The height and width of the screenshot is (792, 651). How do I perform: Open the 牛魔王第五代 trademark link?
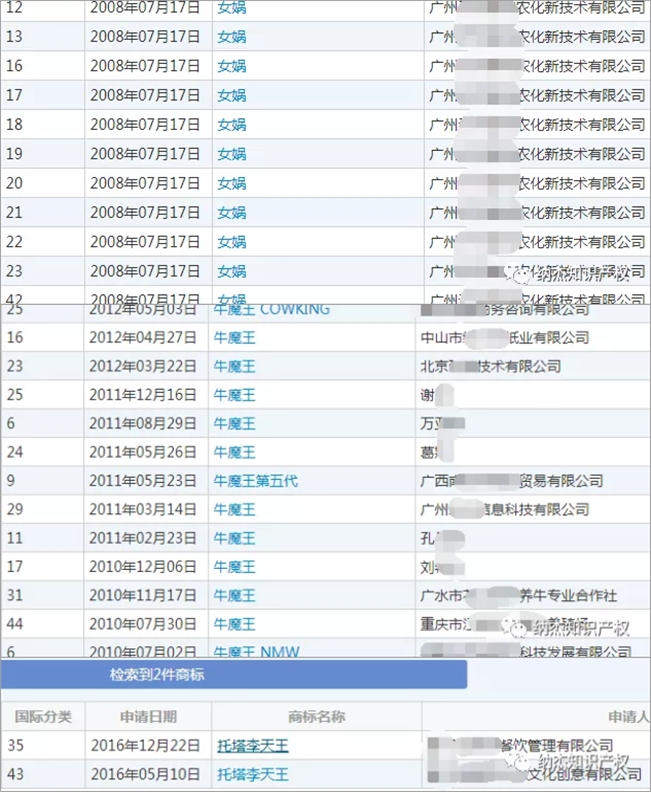click(256, 481)
